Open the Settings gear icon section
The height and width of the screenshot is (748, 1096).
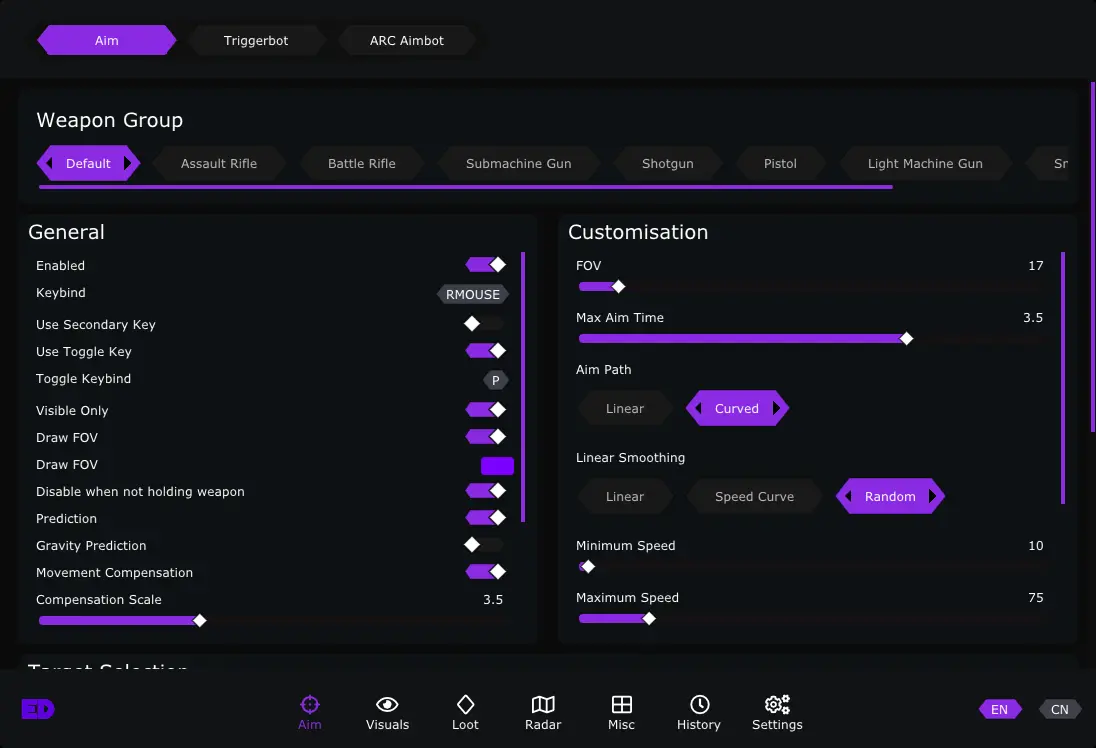[x=777, y=712]
